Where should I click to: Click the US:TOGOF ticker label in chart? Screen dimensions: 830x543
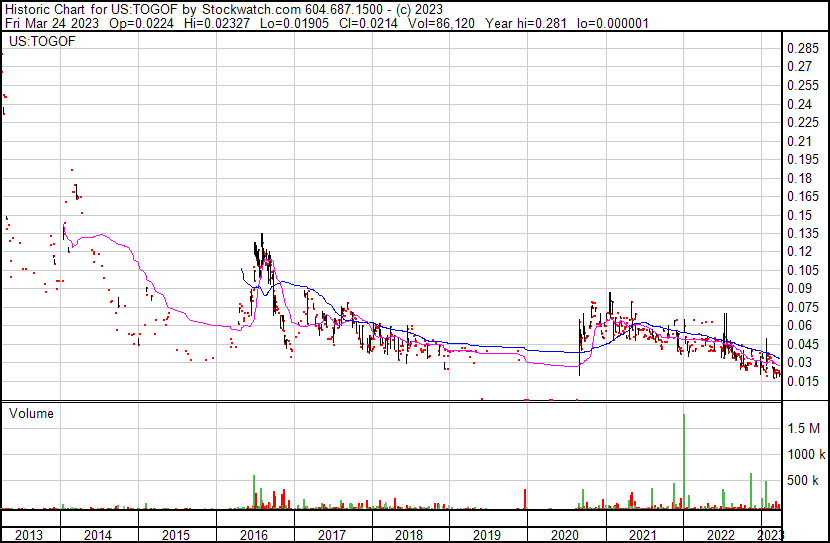(36, 42)
